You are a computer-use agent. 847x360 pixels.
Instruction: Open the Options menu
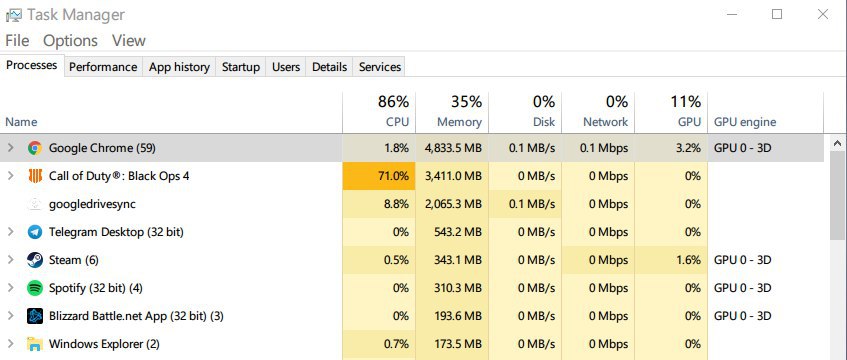click(70, 41)
